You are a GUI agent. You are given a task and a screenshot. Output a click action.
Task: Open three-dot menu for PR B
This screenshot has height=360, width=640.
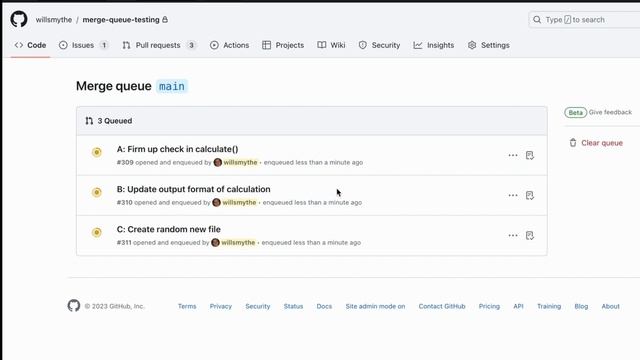point(513,196)
